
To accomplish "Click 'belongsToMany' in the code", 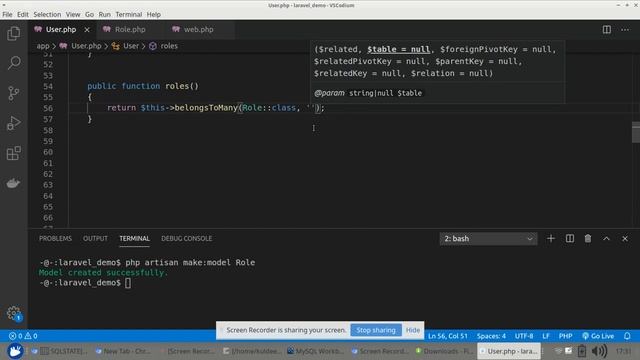I will click(206, 108).
